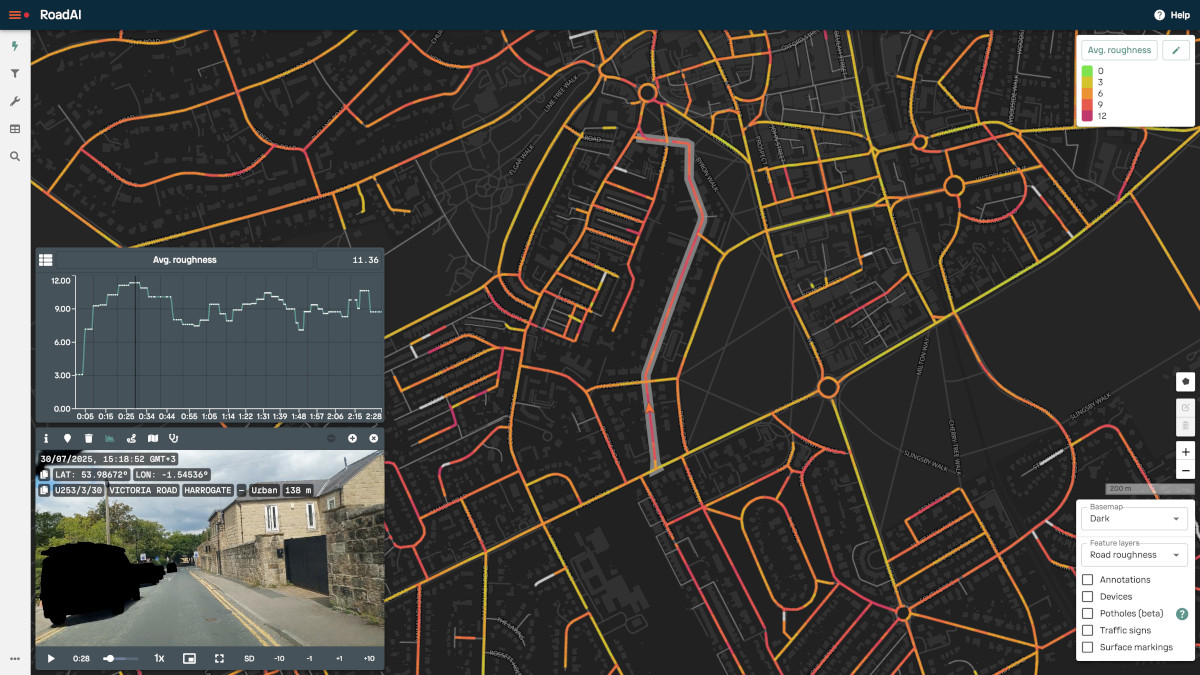1200x675 pixels.
Task: Click the trash delete icon in video toolbar
Action: tap(88, 438)
